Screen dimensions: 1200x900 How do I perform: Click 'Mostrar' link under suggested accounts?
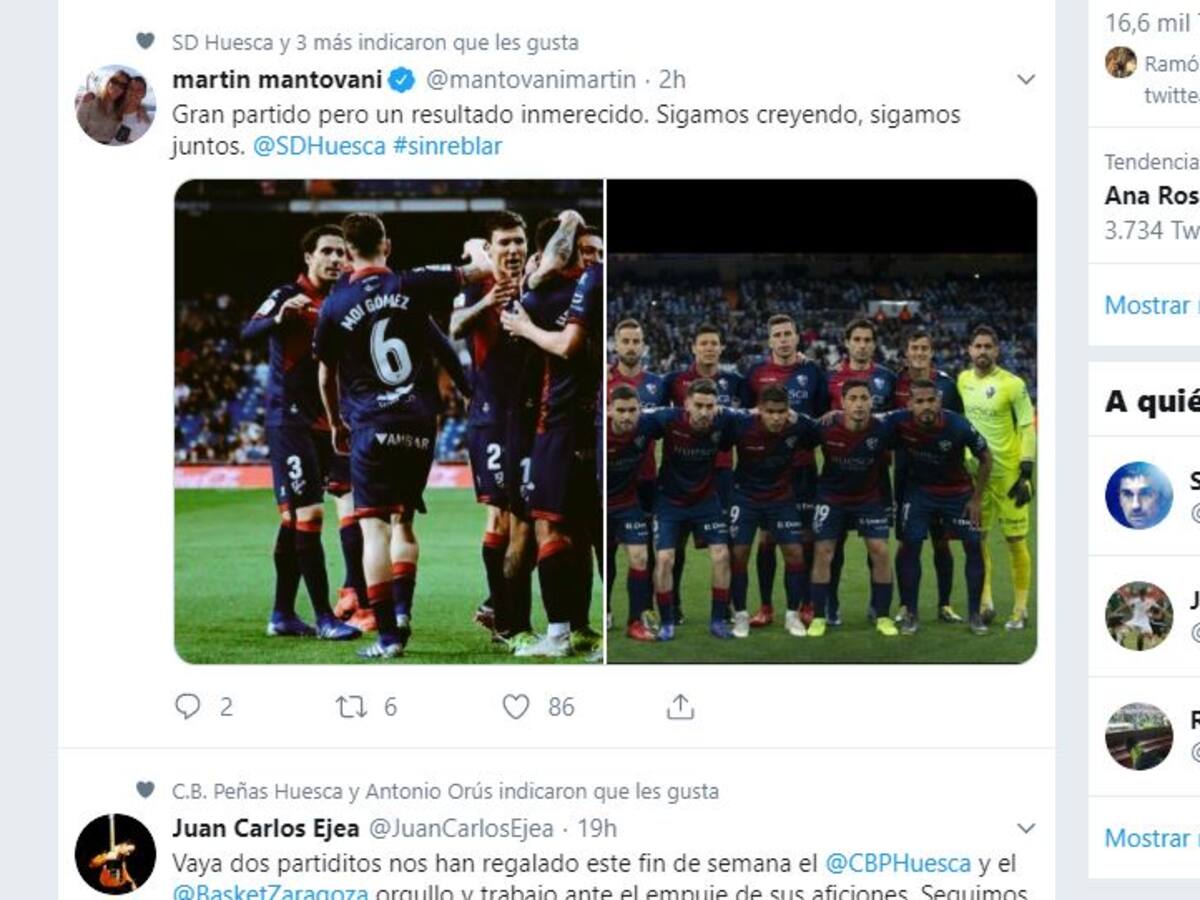pyautogui.click(x=1150, y=838)
